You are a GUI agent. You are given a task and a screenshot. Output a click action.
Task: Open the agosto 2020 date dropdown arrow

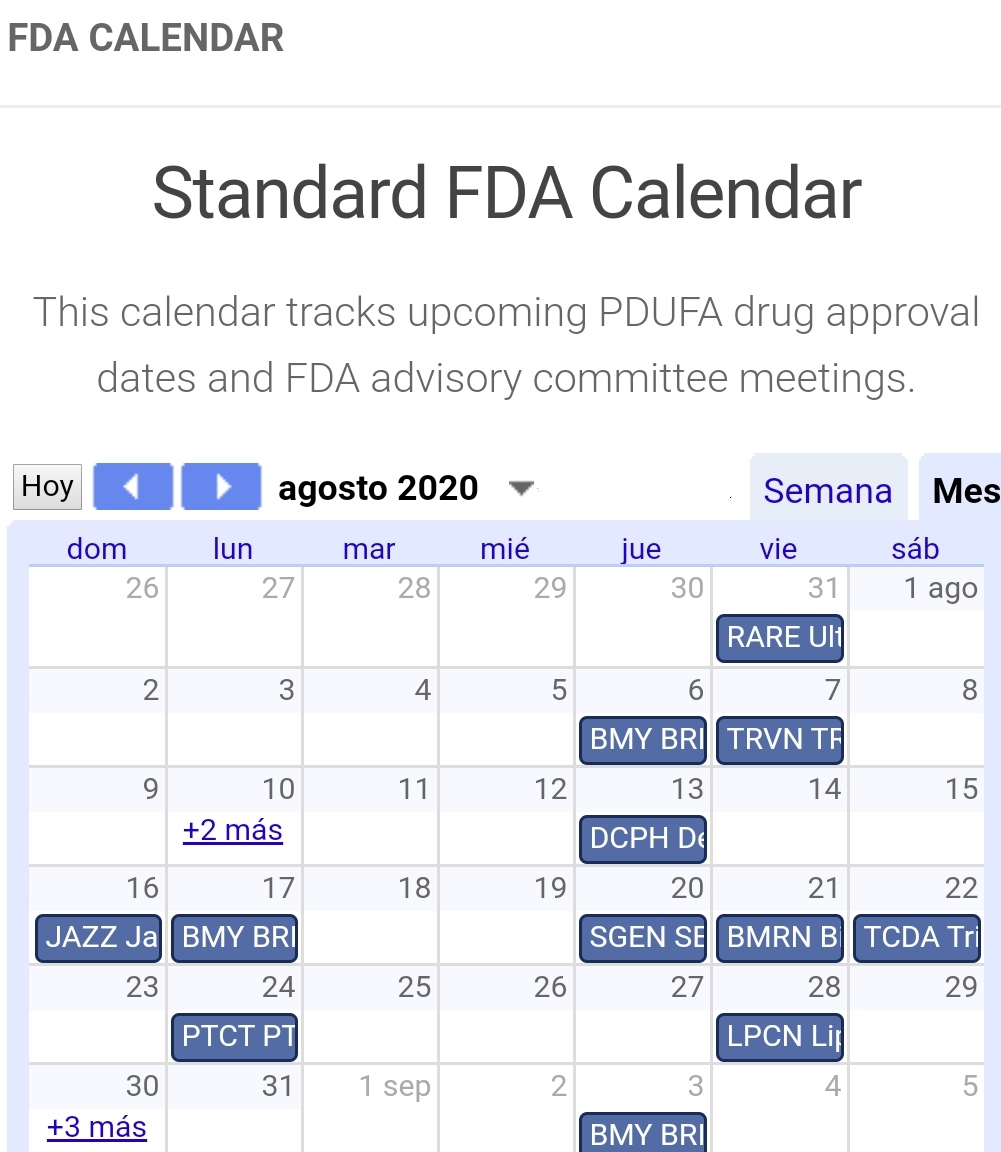[x=520, y=488]
